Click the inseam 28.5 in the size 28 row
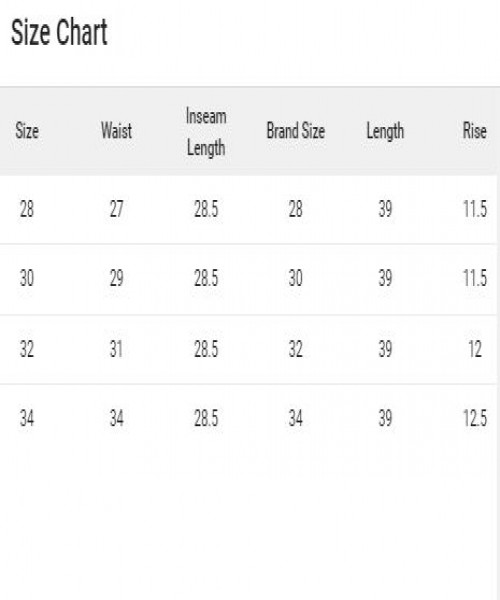500x600 pixels. point(206,209)
